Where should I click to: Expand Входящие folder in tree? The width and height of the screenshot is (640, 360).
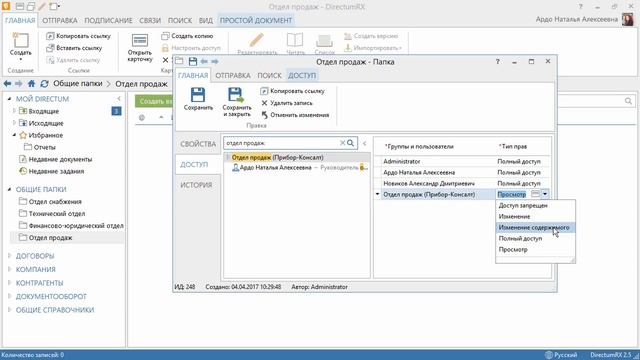coord(14,111)
